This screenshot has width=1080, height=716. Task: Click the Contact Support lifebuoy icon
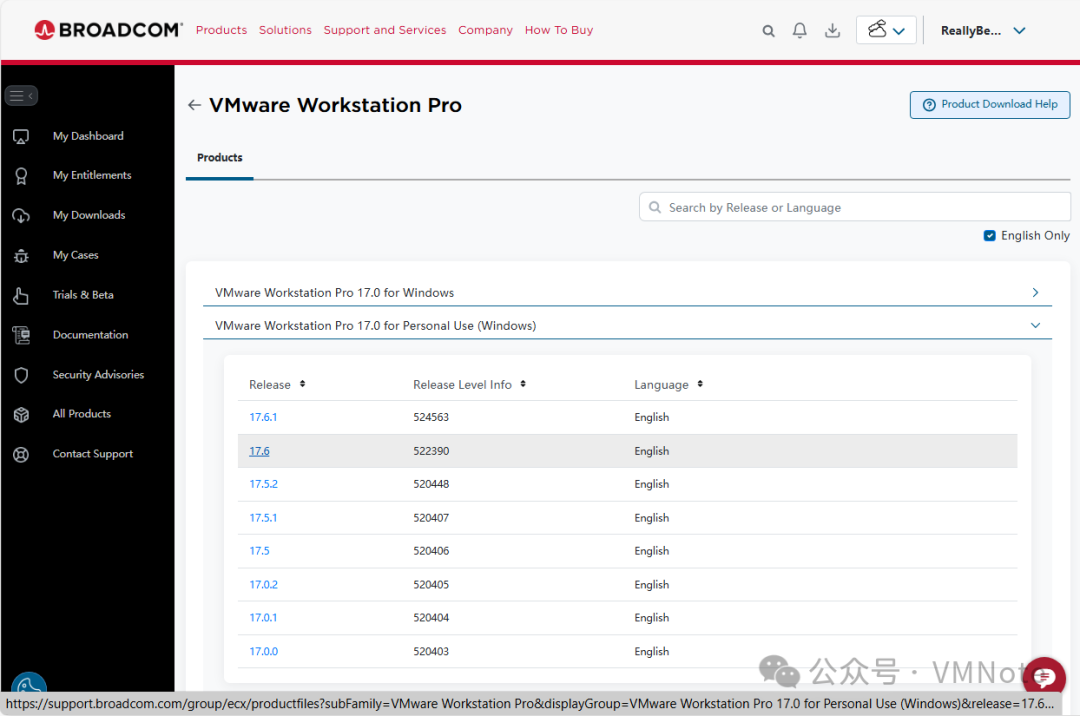pyautogui.click(x=21, y=454)
